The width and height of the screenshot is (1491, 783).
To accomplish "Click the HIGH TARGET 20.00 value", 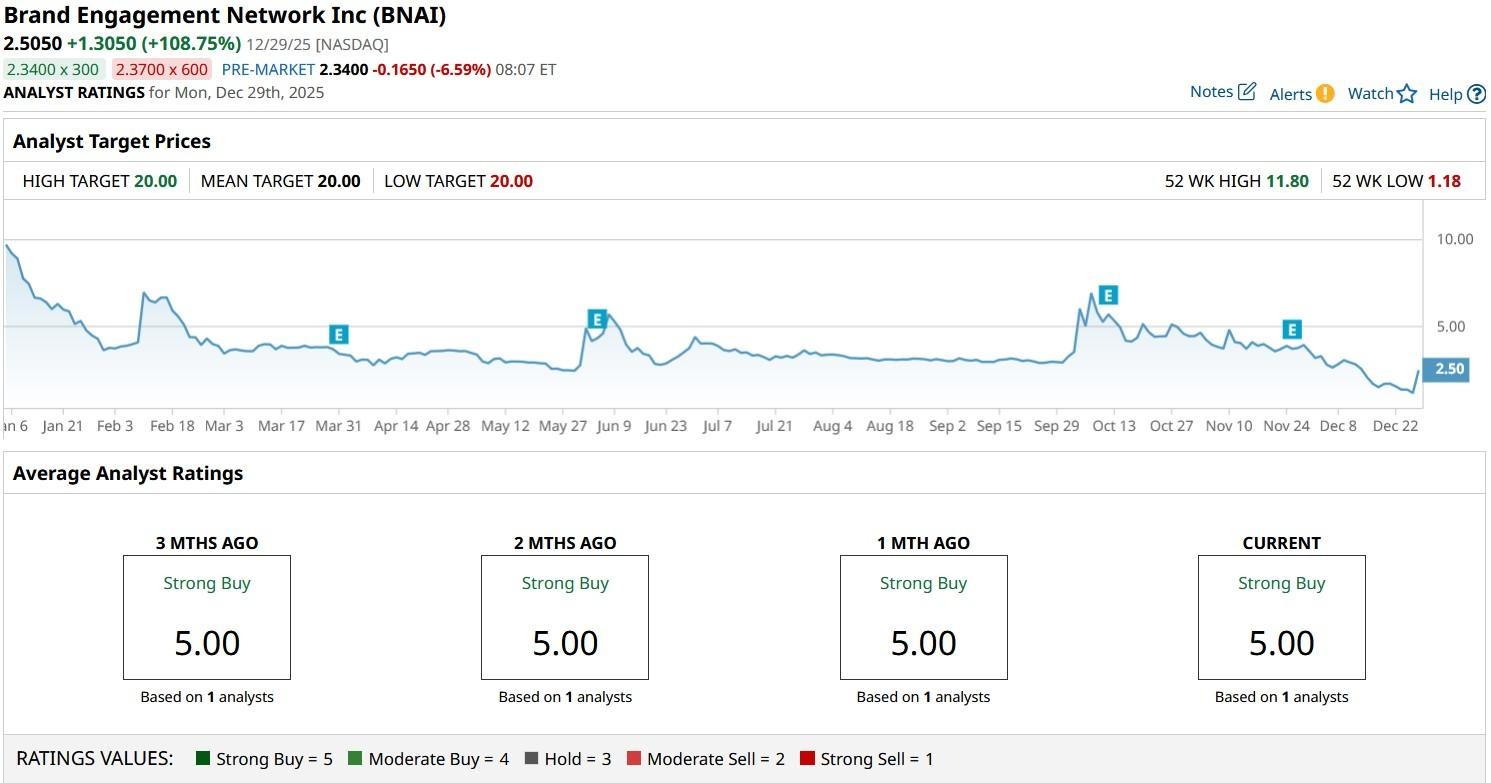I will 155,181.
